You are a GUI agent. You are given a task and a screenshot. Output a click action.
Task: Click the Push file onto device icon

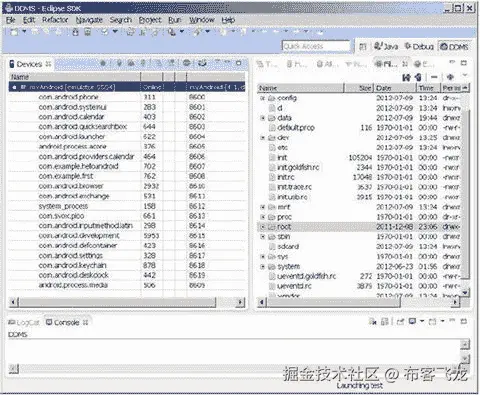[418, 77]
